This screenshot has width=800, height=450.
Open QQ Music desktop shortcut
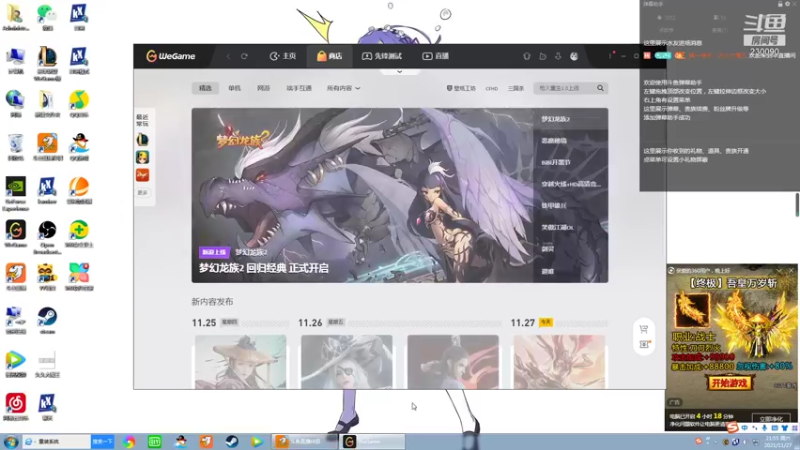tap(79, 104)
